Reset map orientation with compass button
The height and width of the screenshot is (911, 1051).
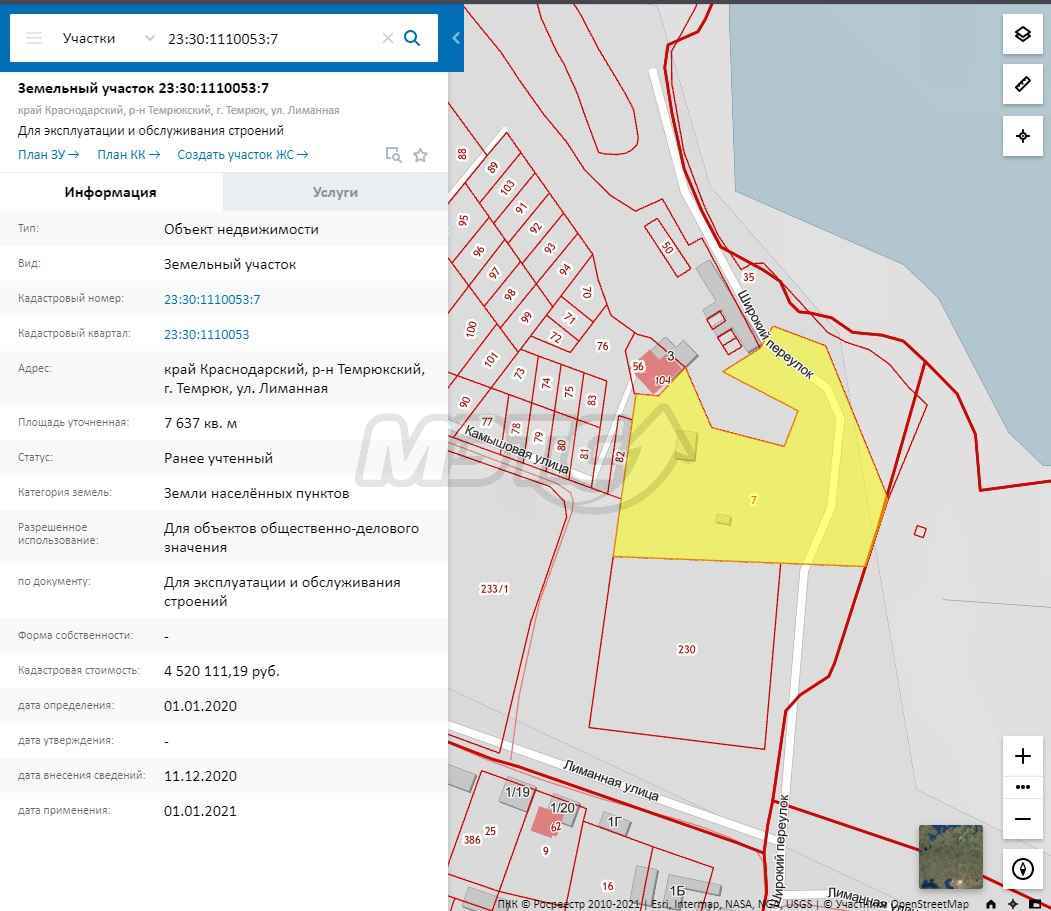click(1022, 868)
